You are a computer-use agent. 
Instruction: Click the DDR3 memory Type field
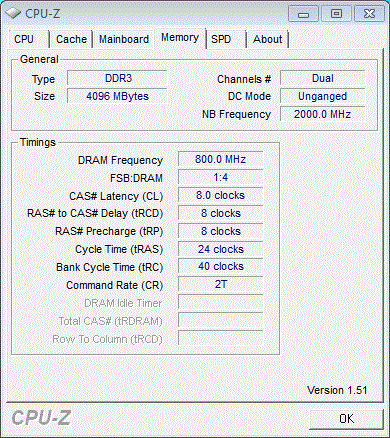(x=117, y=78)
